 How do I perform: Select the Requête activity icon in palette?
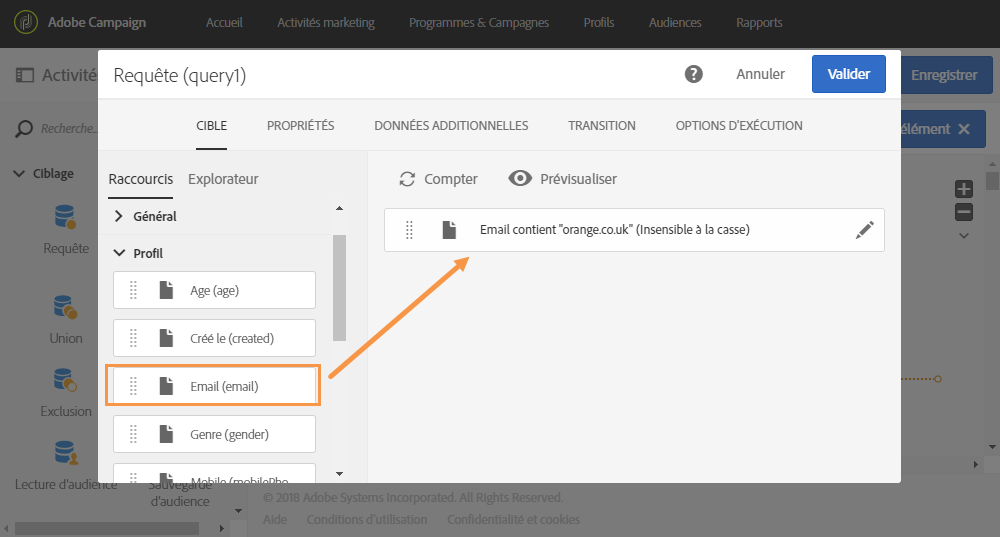pos(65,216)
